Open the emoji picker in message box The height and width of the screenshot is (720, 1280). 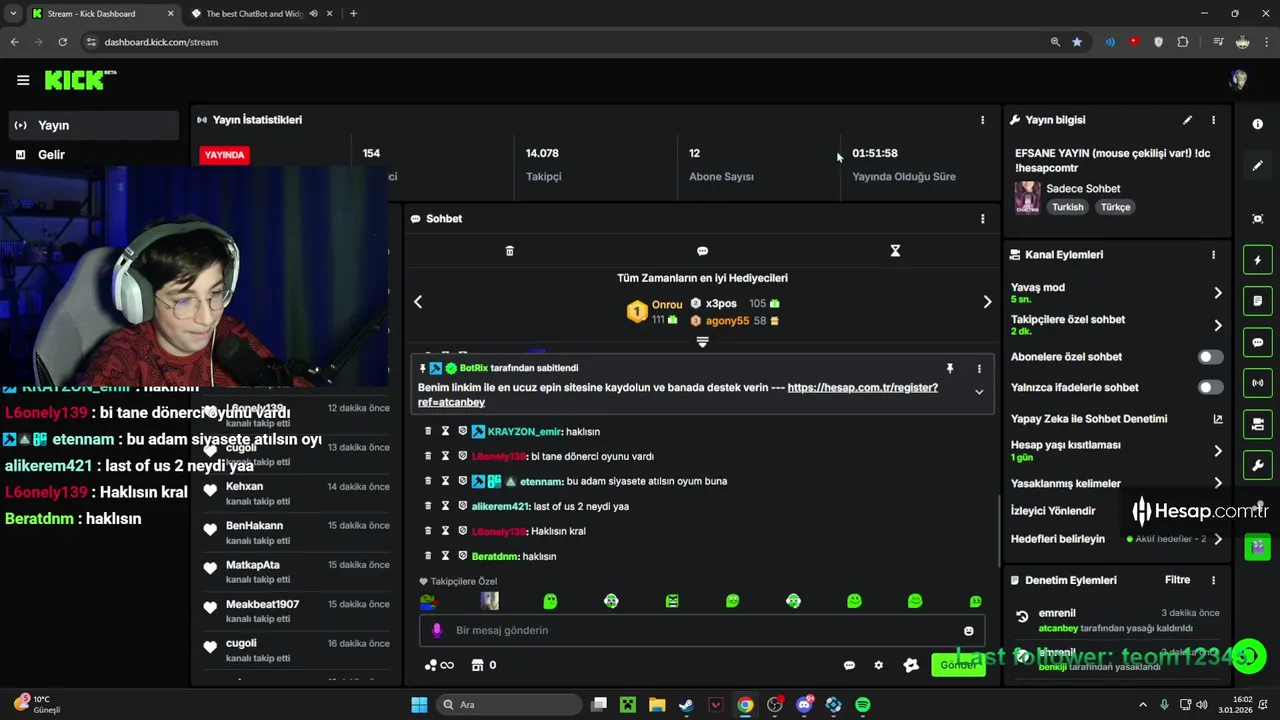pyautogui.click(x=968, y=631)
